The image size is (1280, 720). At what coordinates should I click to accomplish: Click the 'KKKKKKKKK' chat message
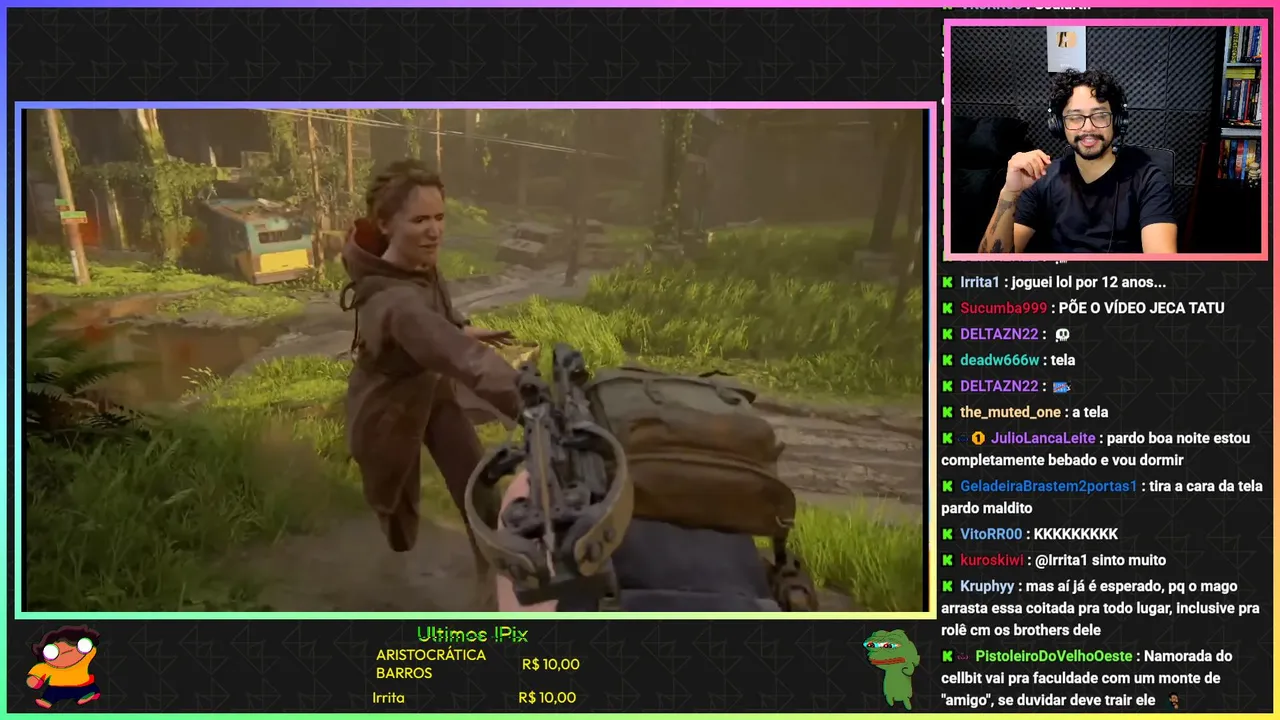(1076, 534)
